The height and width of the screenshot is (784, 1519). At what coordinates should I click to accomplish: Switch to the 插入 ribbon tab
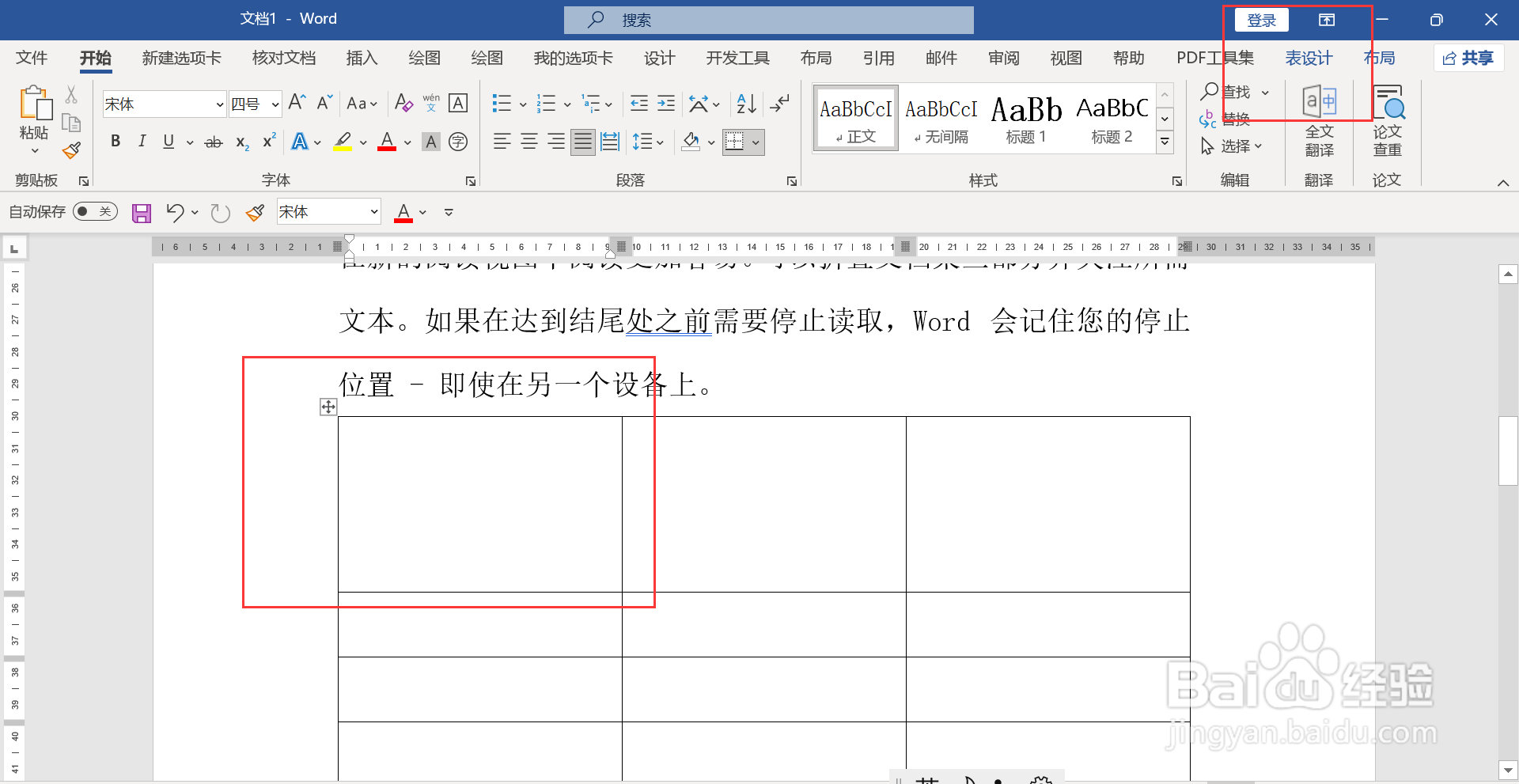pos(362,58)
